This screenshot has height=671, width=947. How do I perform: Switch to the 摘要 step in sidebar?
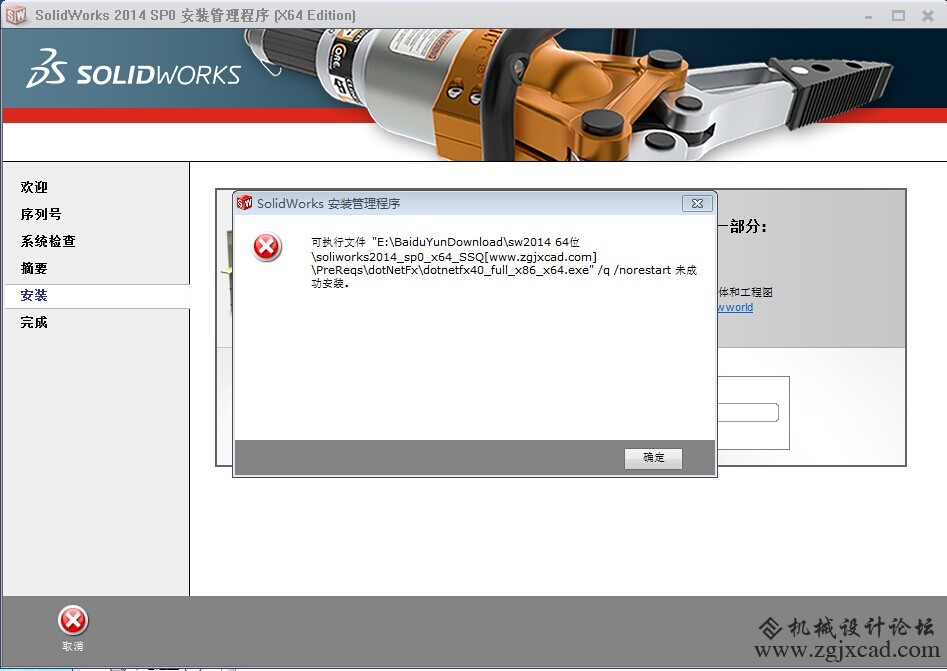click(x=34, y=268)
